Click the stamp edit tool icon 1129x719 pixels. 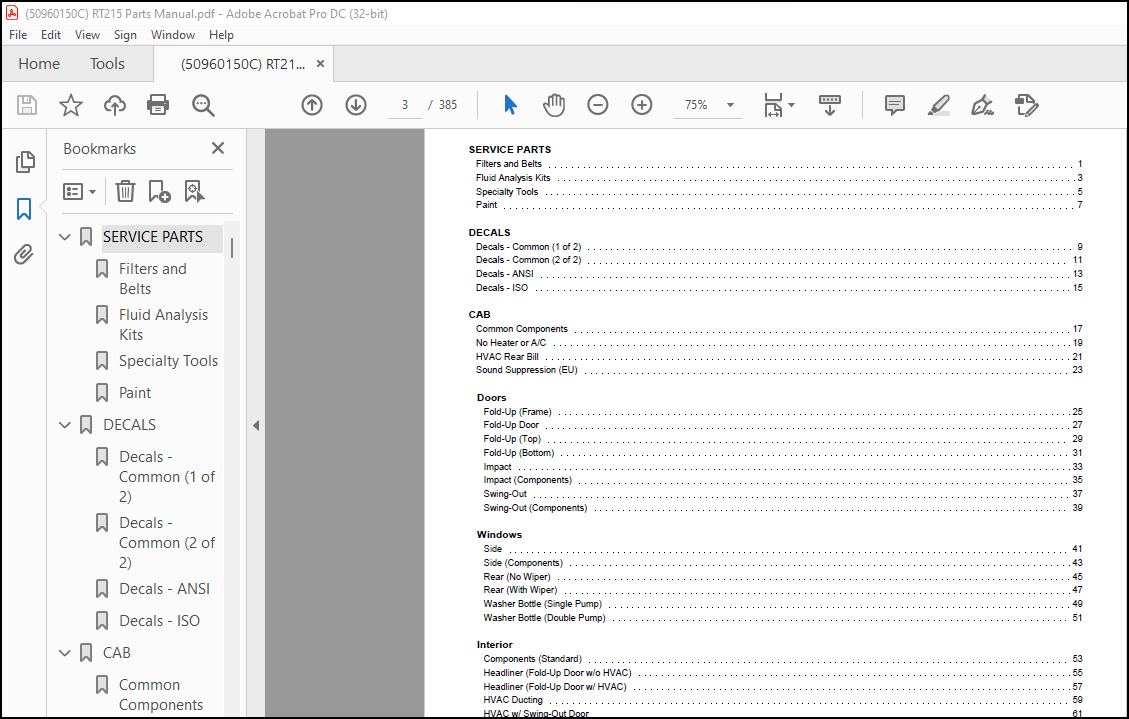(x=1026, y=105)
